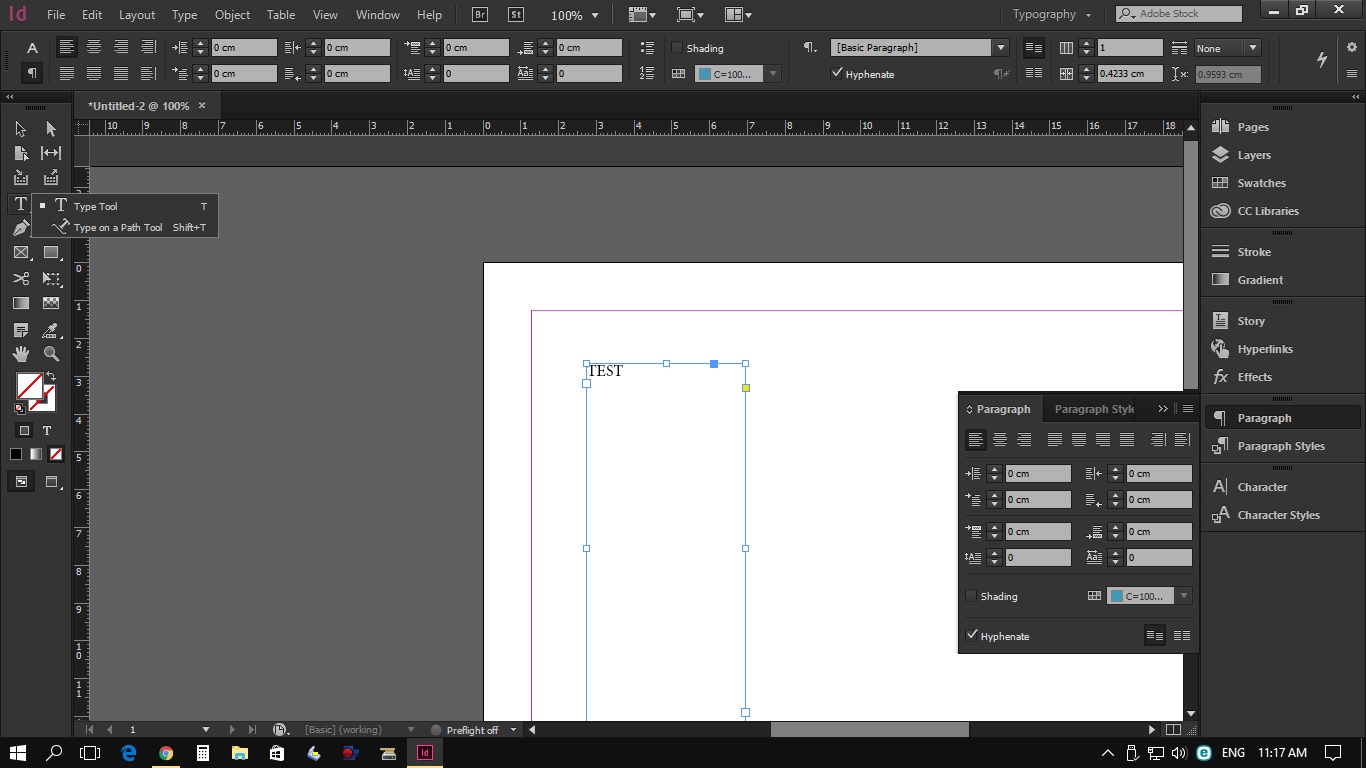
Task: Select the Zoom tool in the toolbox
Action: tap(51, 354)
